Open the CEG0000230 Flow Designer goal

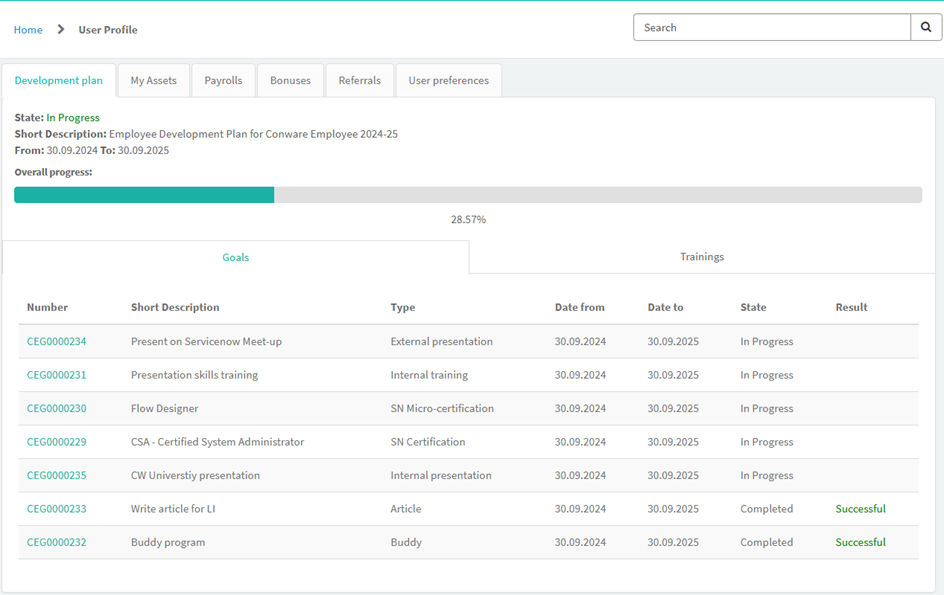coord(56,409)
